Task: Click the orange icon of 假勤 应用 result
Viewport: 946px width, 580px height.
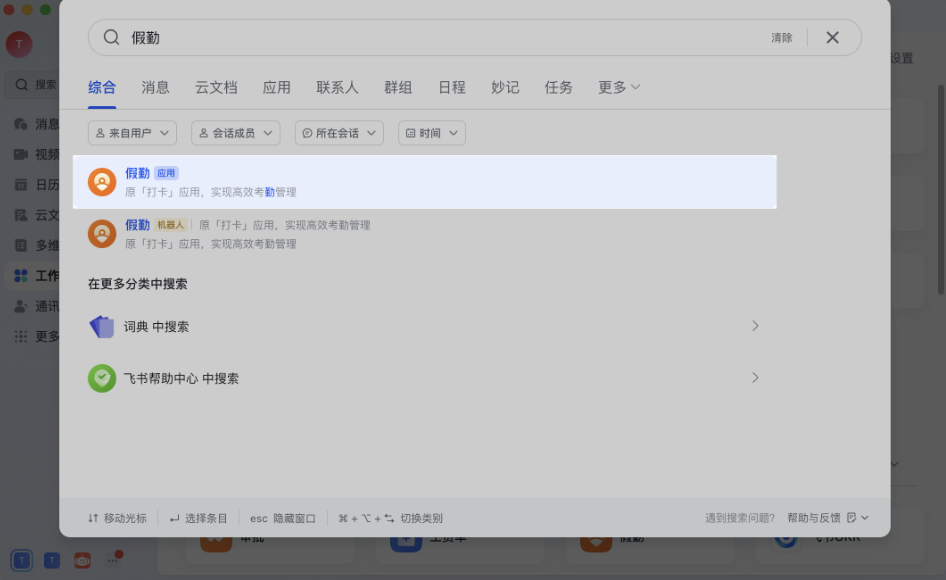Action: (102, 182)
